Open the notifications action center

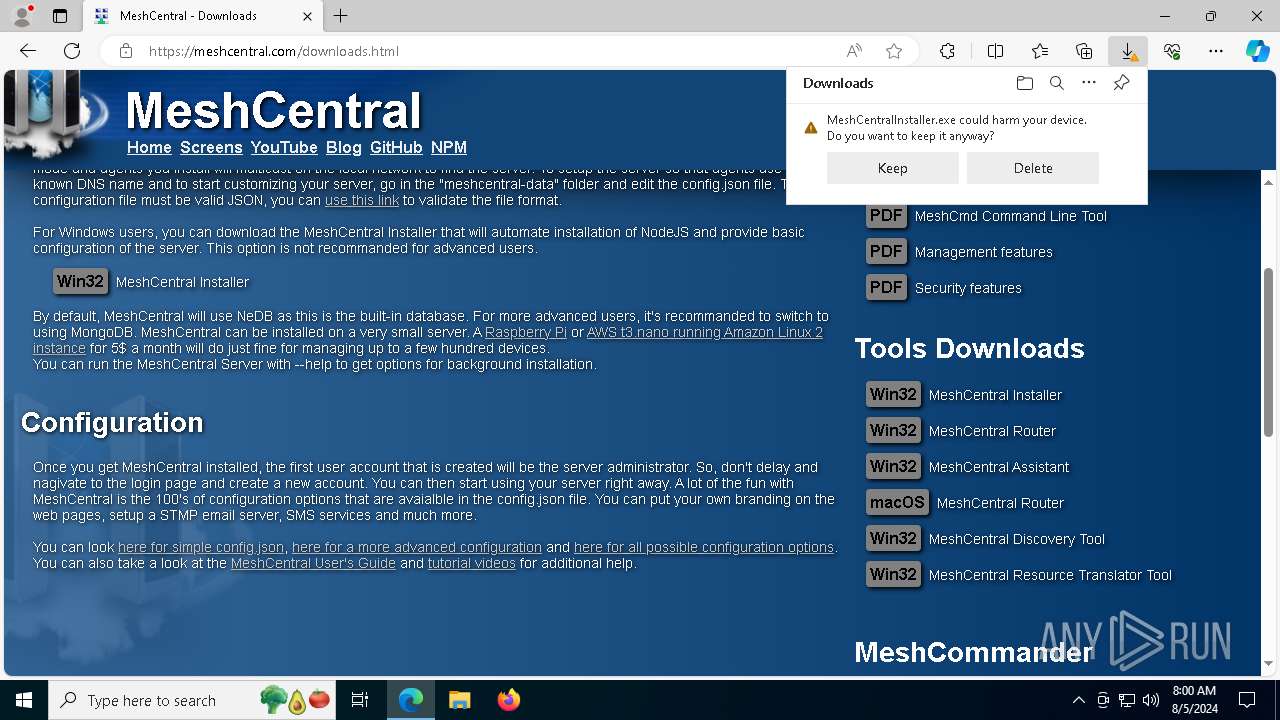(x=1247, y=700)
